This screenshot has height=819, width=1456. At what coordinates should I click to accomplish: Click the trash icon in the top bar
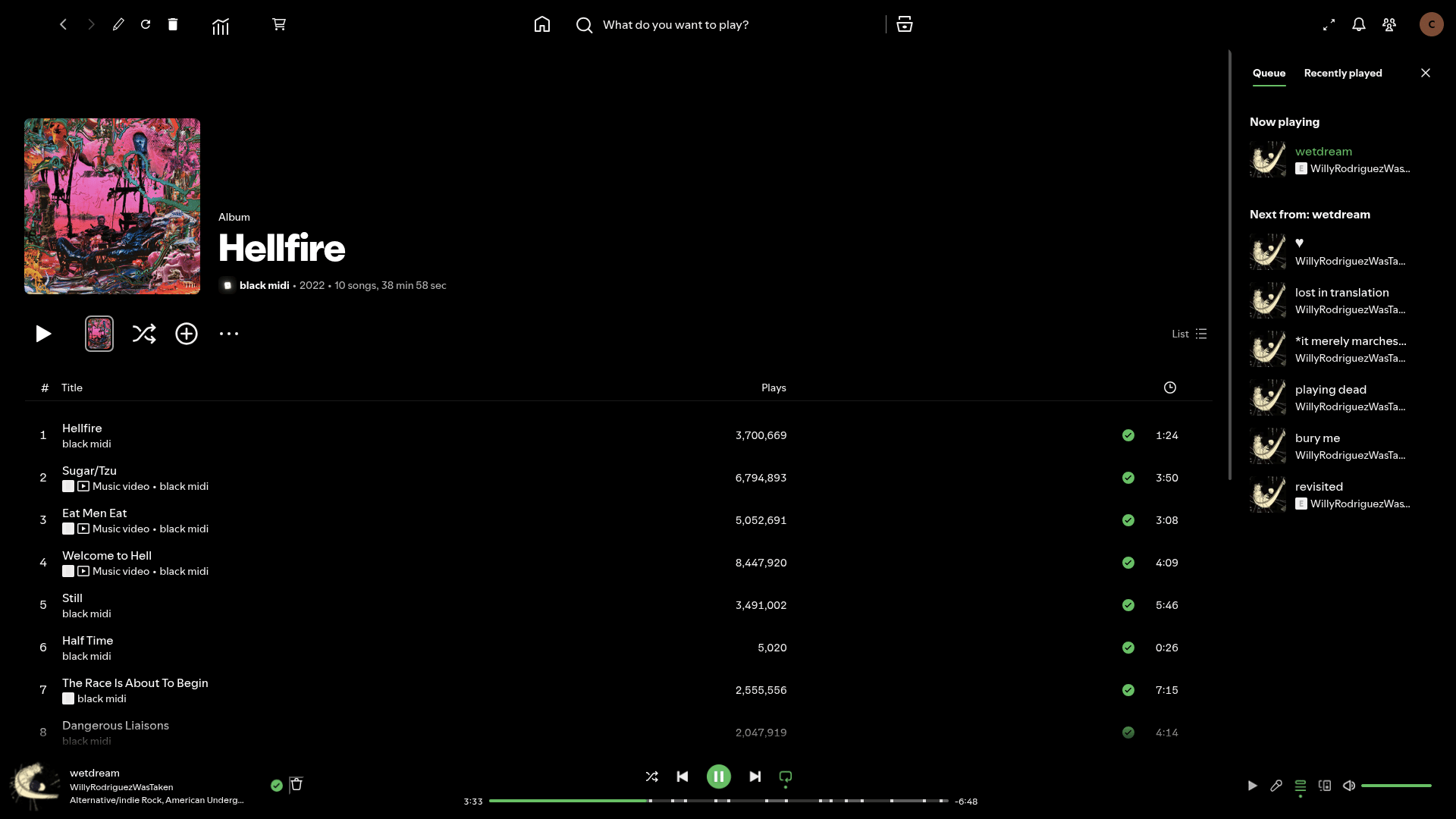coord(173,24)
